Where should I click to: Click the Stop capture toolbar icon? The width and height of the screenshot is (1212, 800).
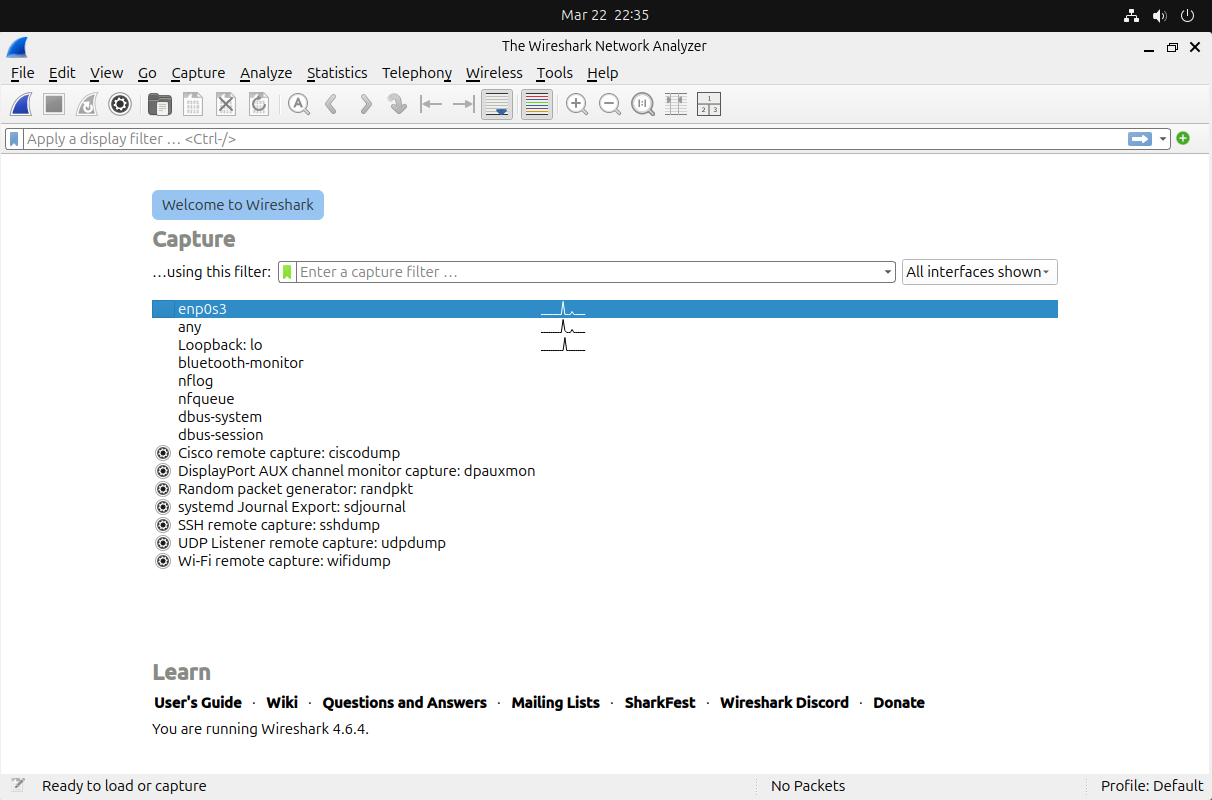[x=54, y=104]
